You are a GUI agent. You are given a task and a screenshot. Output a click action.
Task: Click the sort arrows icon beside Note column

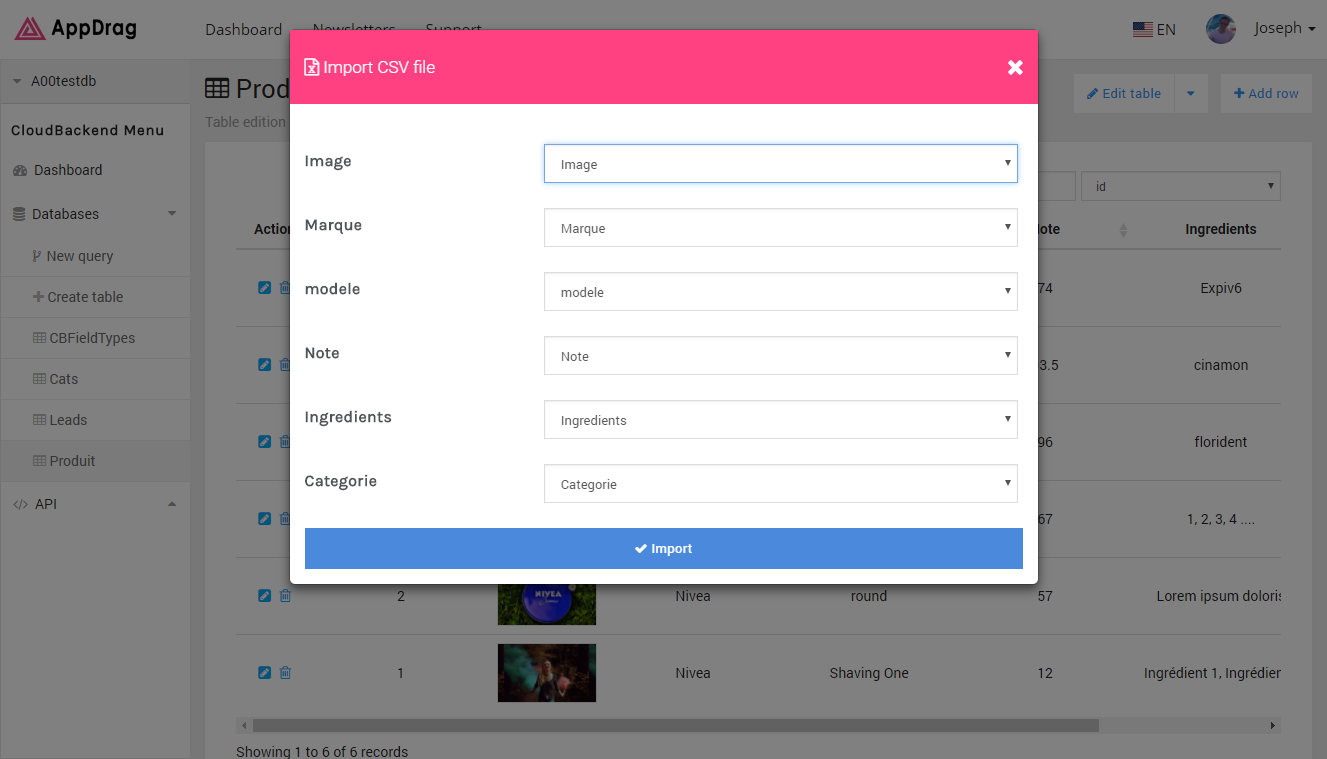(x=1123, y=230)
